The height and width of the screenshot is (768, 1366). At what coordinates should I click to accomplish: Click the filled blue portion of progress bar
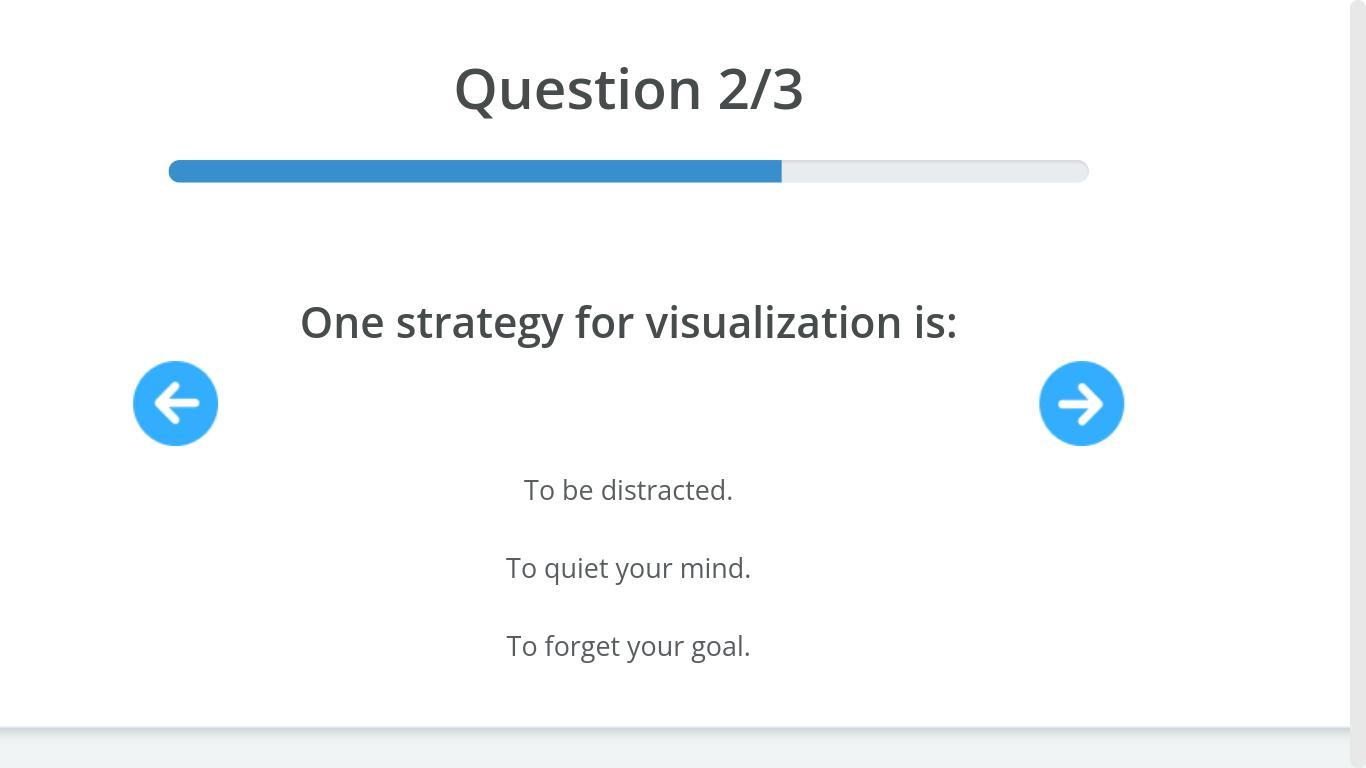[x=475, y=171]
